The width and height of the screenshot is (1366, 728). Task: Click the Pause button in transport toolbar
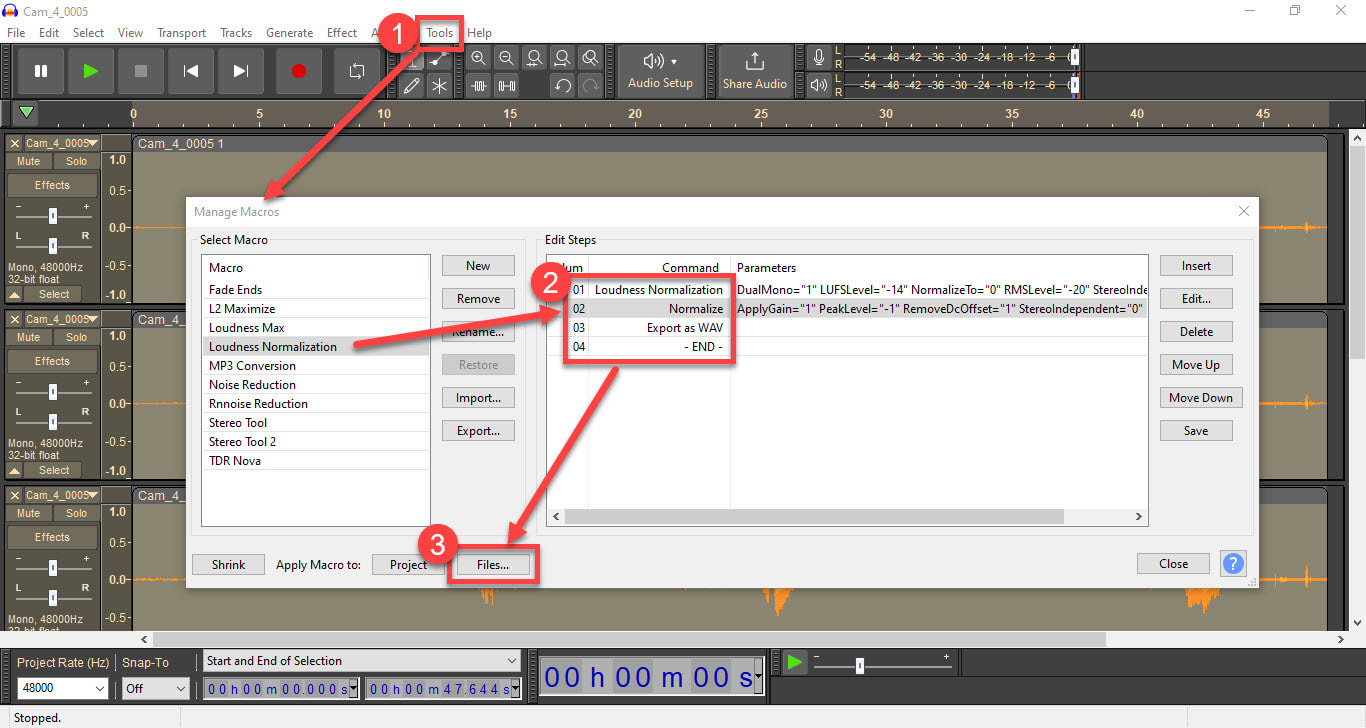point(41,71)
